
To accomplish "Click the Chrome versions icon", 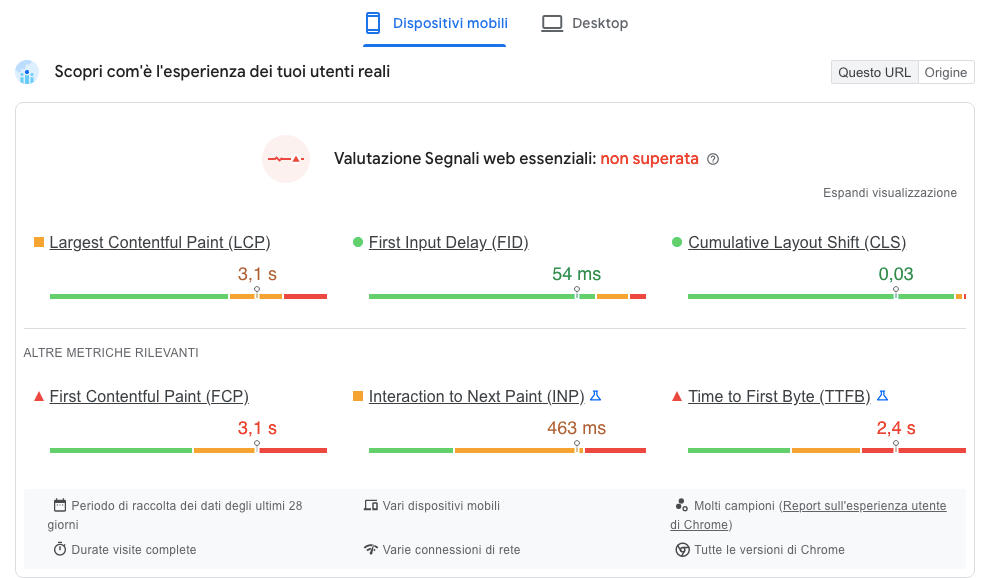I will [x=682, y=549].
